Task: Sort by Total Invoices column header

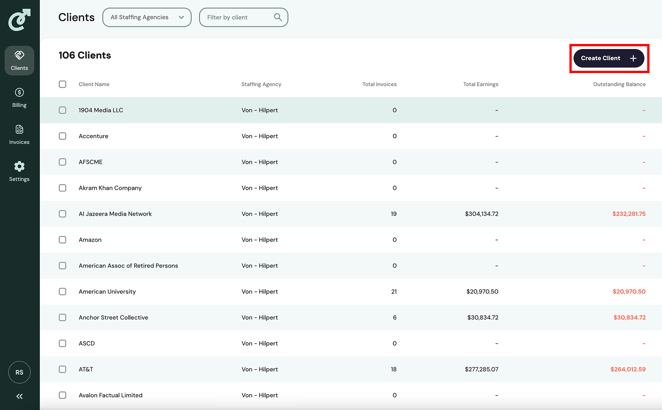Action: (x=379, y=84)
